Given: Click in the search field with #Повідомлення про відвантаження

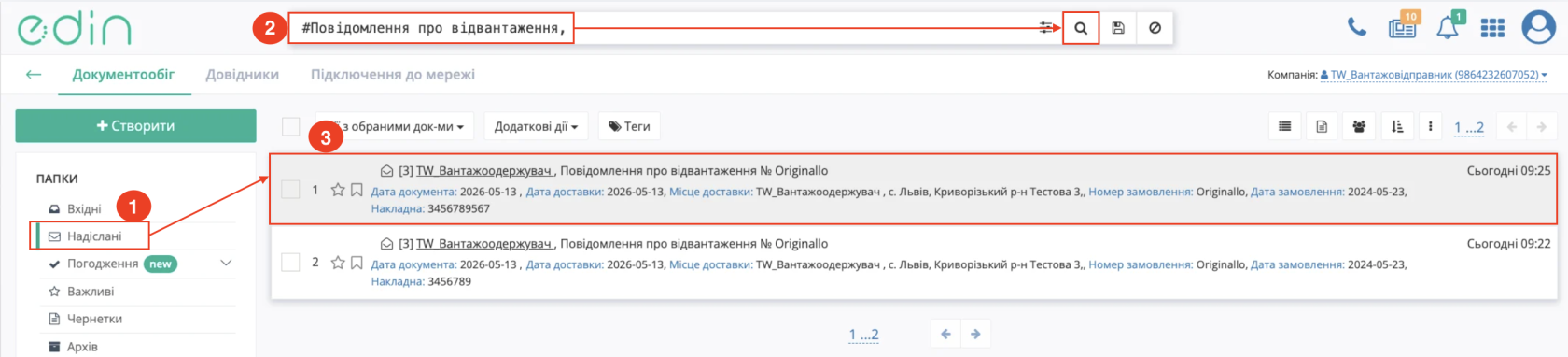Looking at the screenshot, I should (663, 28).
